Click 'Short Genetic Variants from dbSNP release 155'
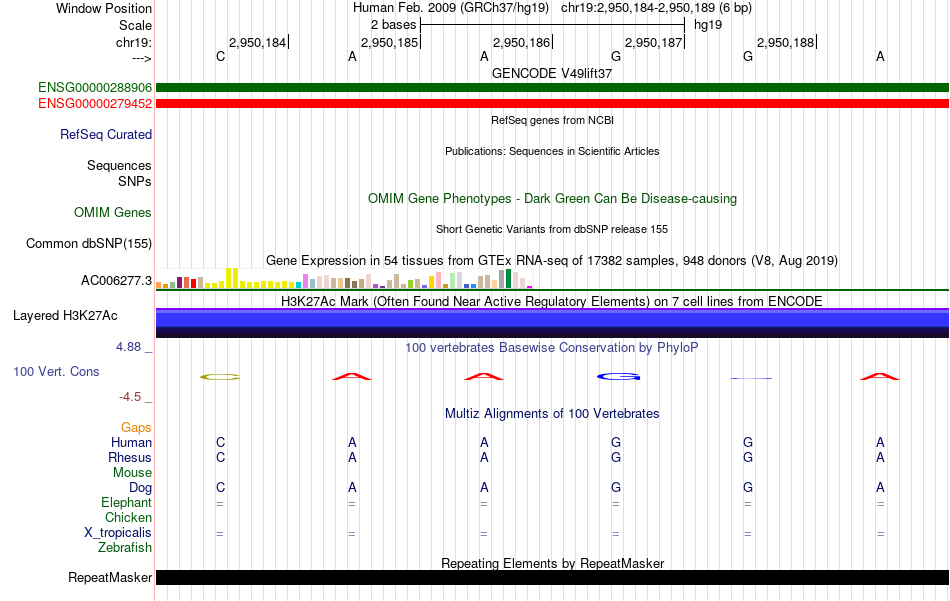Viewport: 950px width, 601px height. tap(552, 229)
